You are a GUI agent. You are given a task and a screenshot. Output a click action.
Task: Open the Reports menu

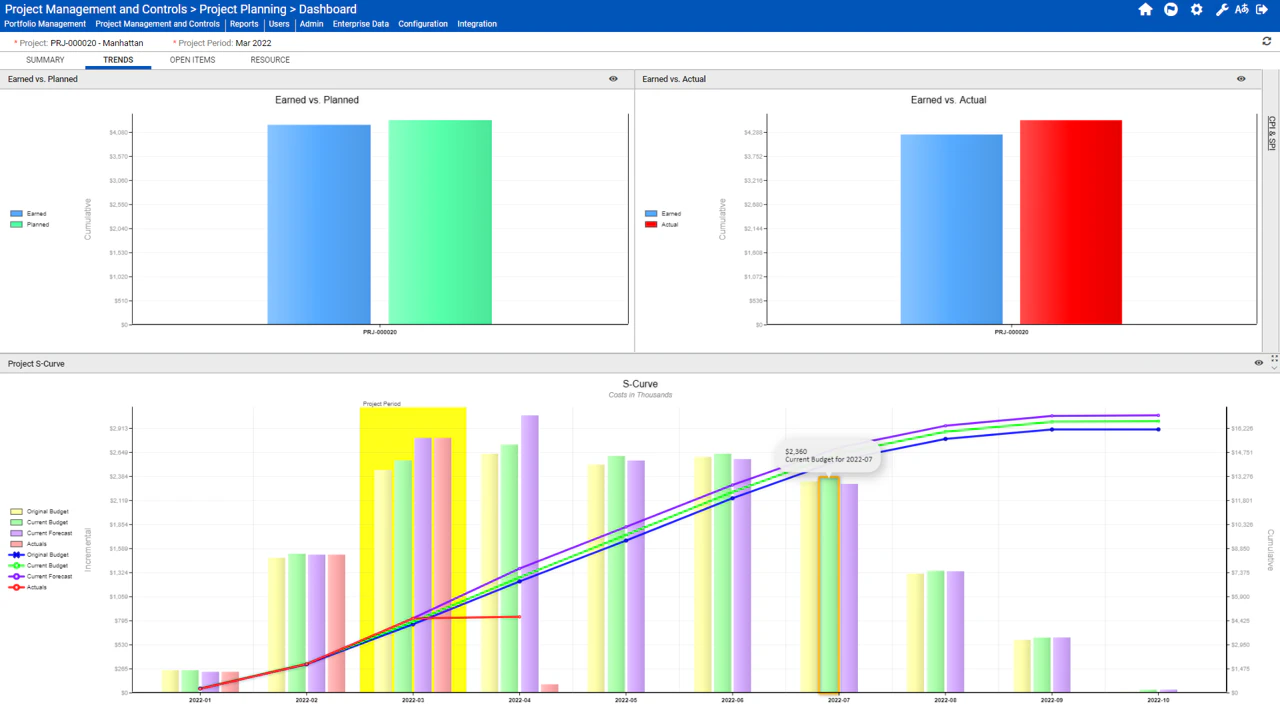coord(244,24)
